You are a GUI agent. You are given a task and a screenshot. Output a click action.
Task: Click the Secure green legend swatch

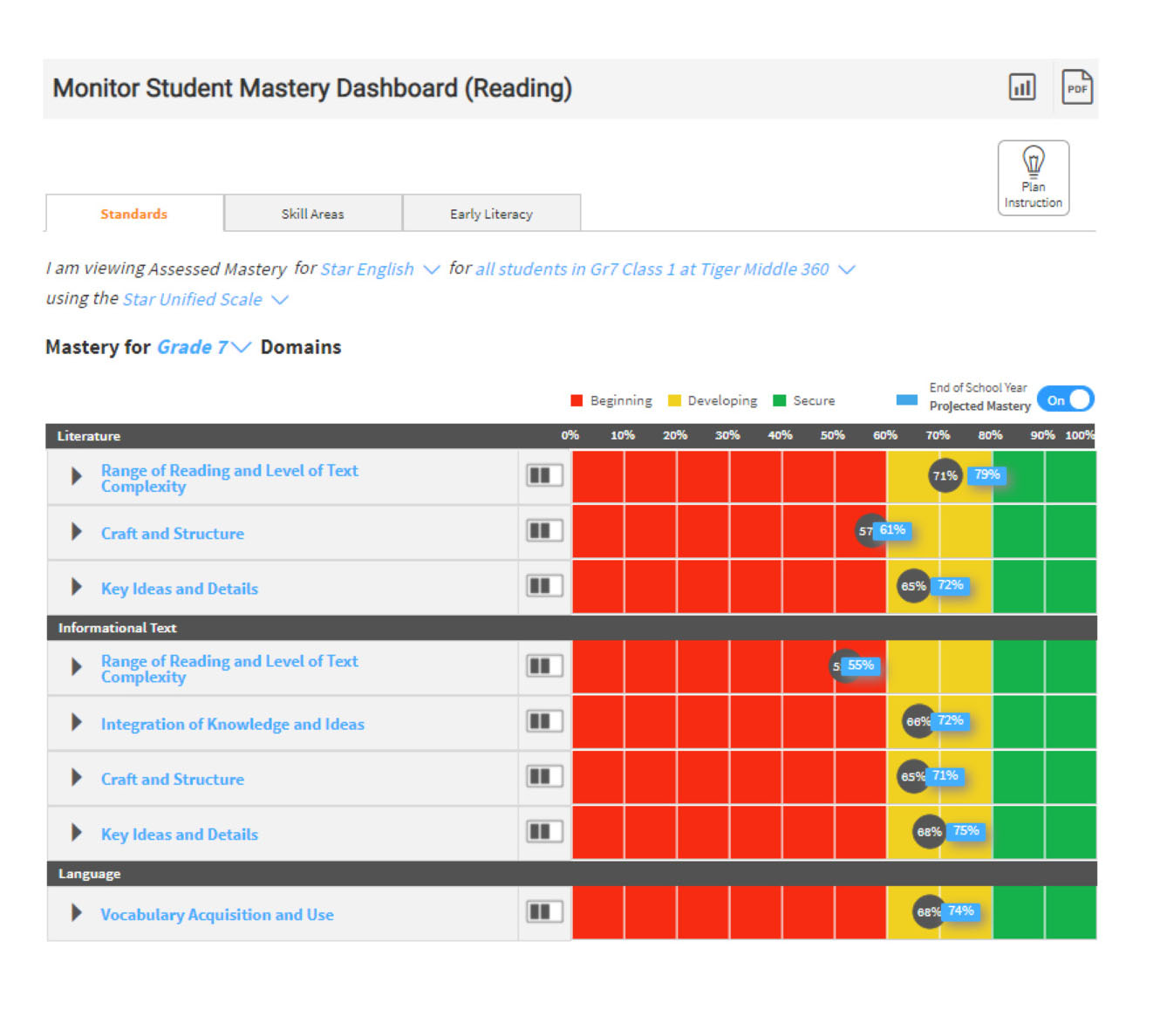pos(780,400)
